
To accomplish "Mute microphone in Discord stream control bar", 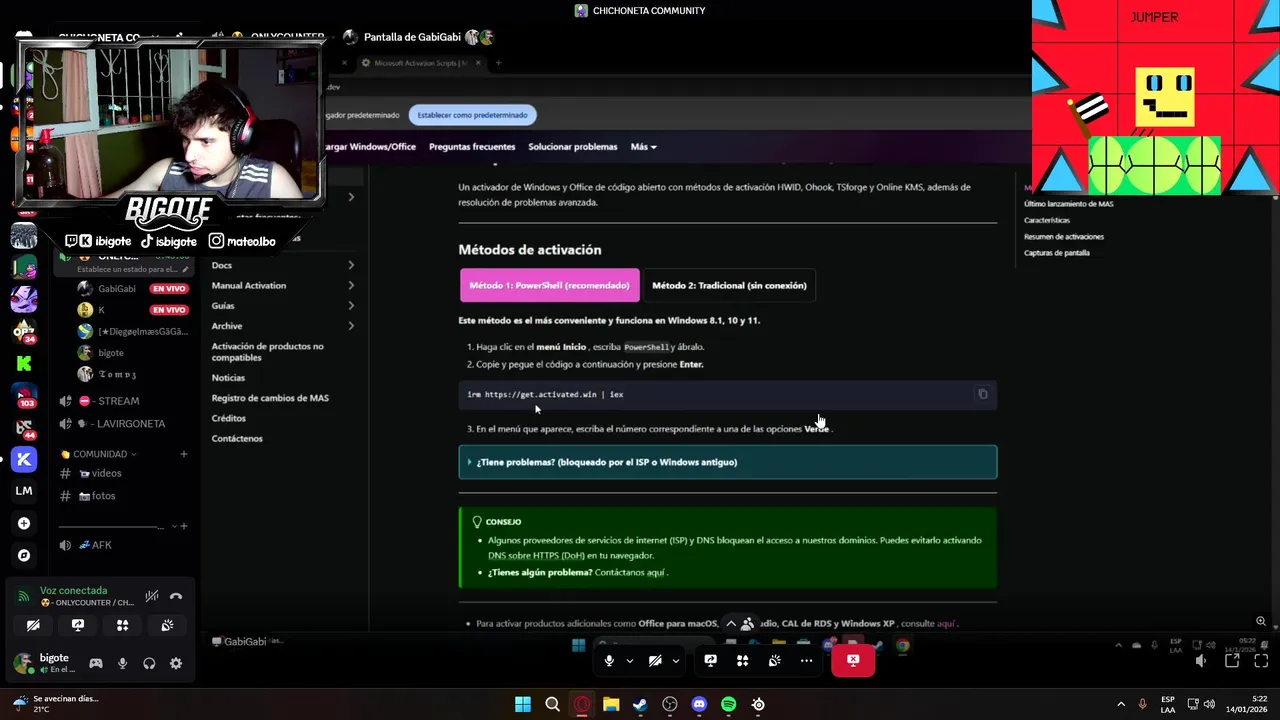I will [x=609, y=661].
